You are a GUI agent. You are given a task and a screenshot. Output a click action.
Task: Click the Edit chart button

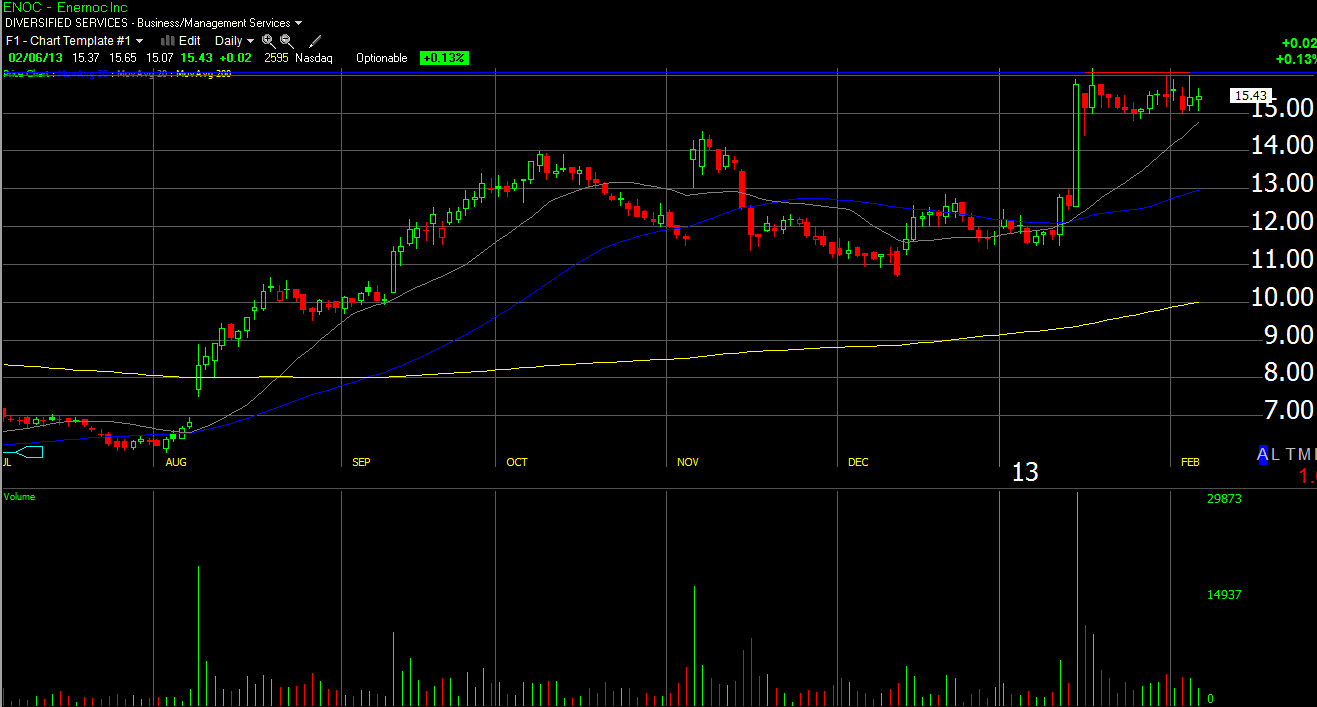click(190, 41)
